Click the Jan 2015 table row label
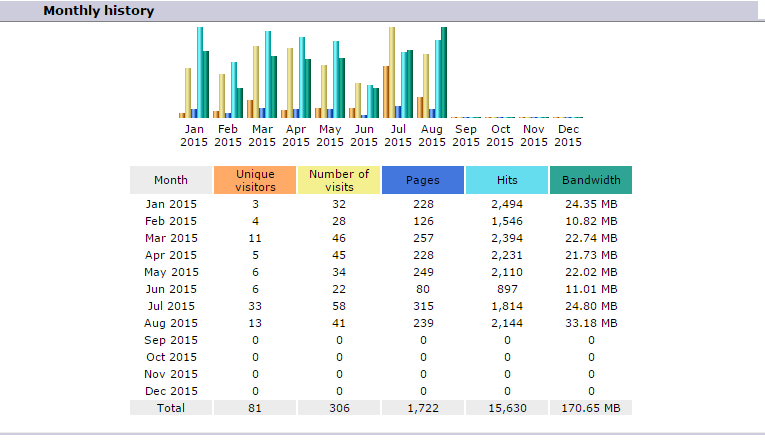 (171, 204)
